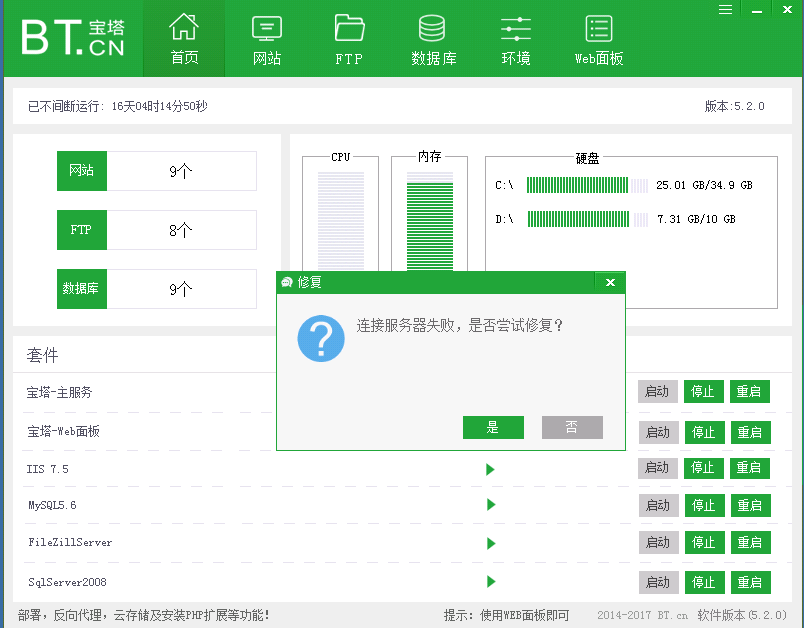Go to the 数据库 tab
804x628 pixels.
(x=433, y=40)
